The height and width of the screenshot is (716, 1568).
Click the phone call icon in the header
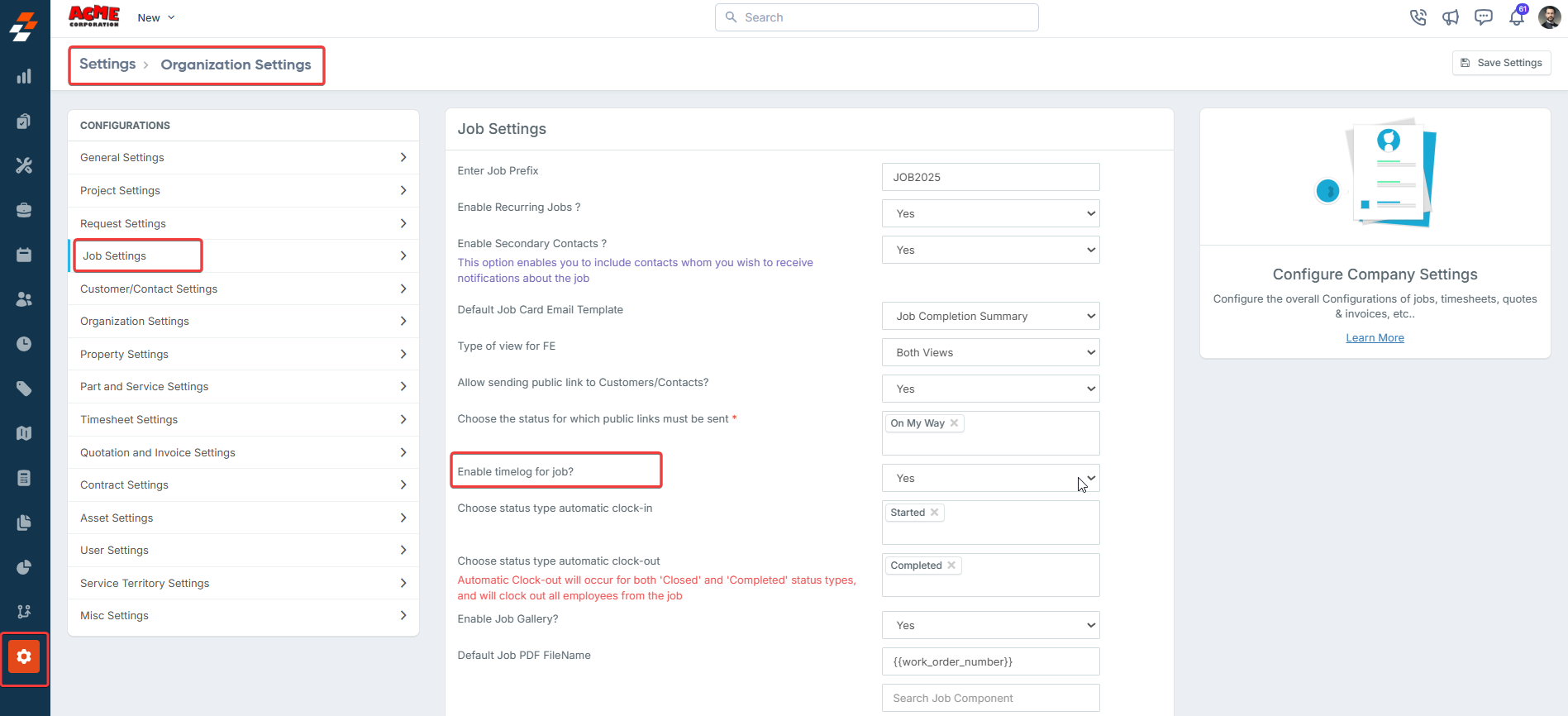click(x=1418, y=17)
